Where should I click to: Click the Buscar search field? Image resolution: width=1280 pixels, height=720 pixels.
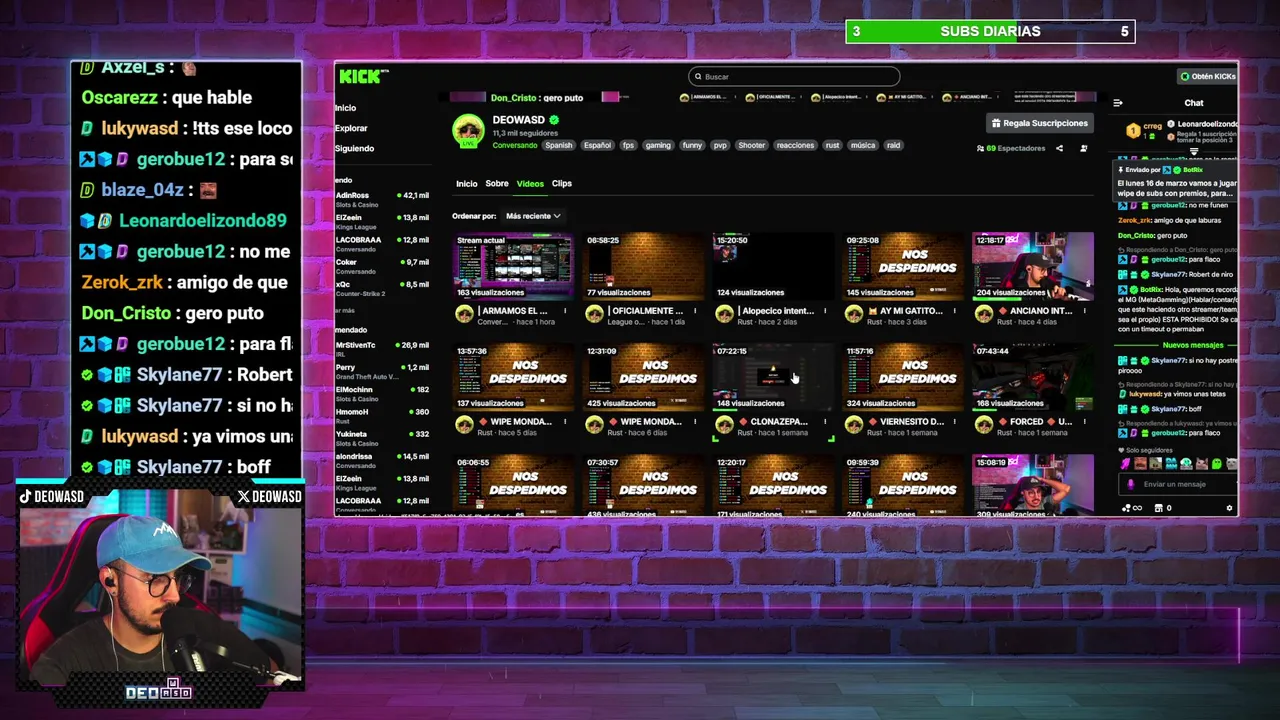[x=794, y=77]
